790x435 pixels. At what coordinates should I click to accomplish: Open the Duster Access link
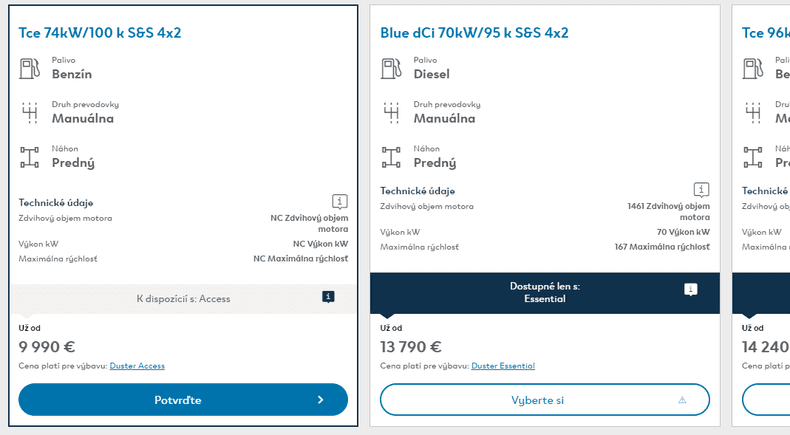click(x=137, y=366)
